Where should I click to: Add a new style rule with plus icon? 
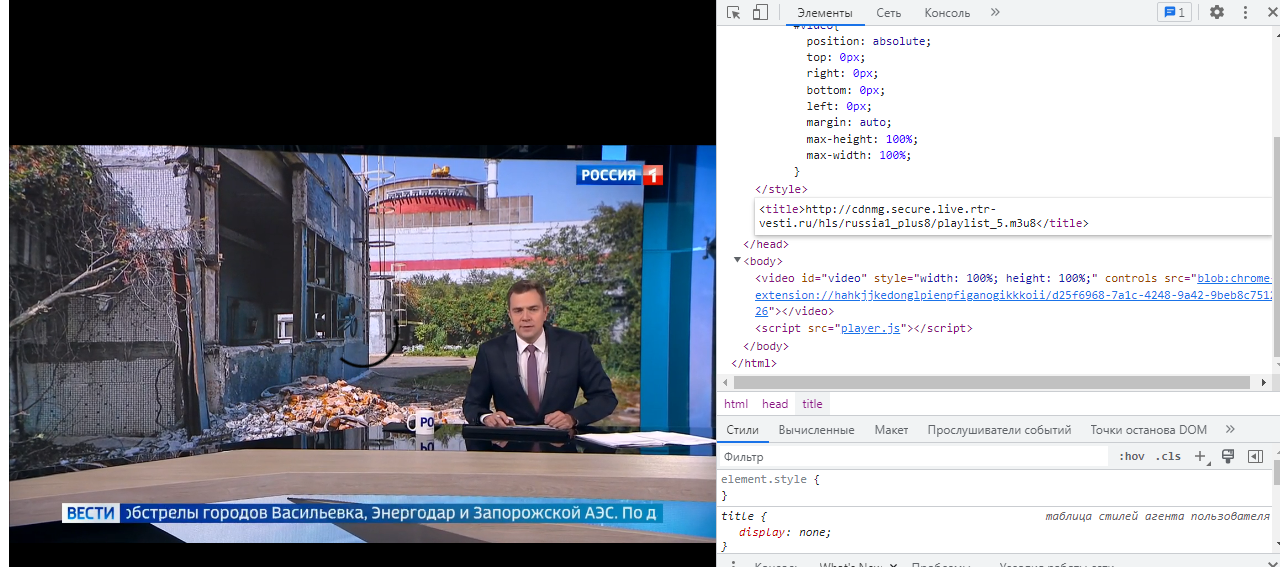[1201, 456]
